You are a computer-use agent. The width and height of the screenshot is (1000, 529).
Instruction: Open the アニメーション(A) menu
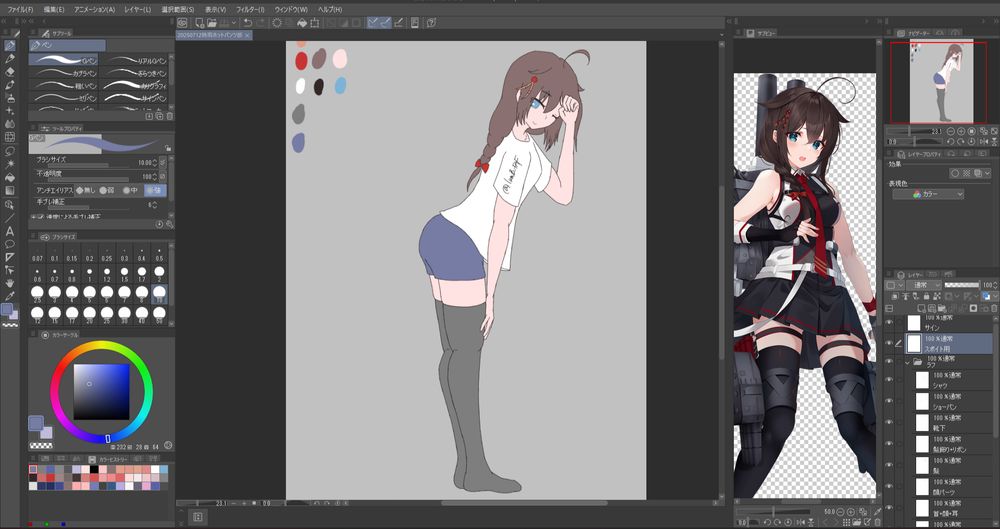[94, 10]
